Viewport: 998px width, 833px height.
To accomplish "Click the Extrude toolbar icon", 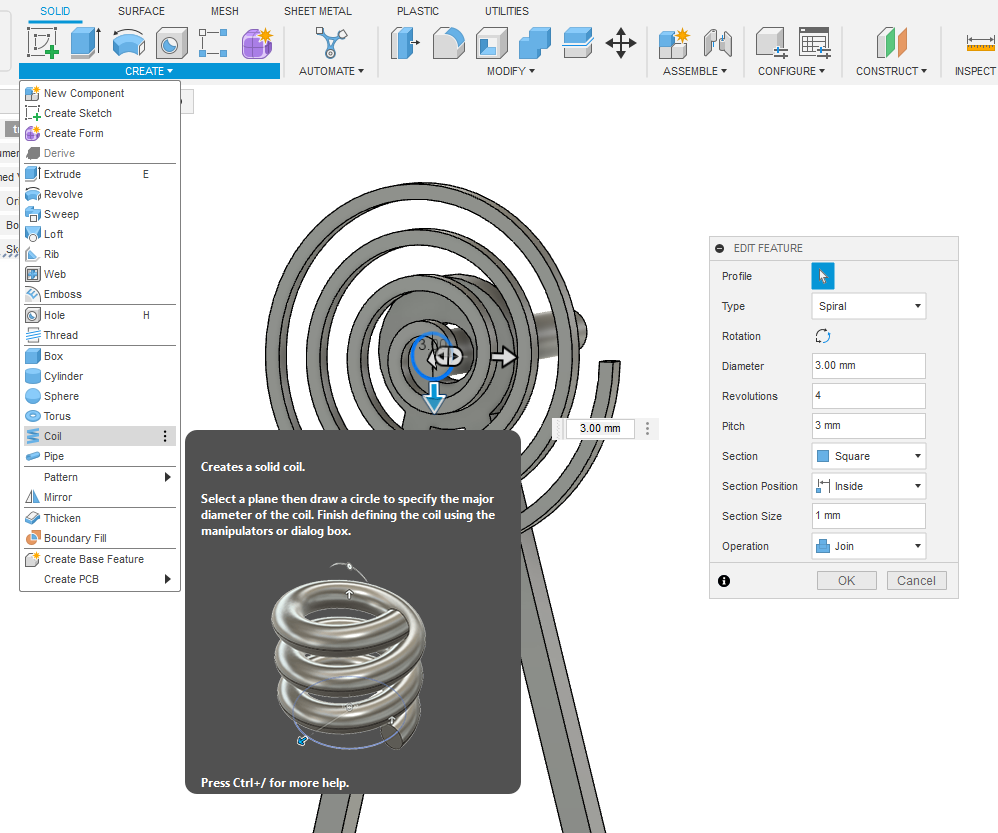I will click(85, 43).
